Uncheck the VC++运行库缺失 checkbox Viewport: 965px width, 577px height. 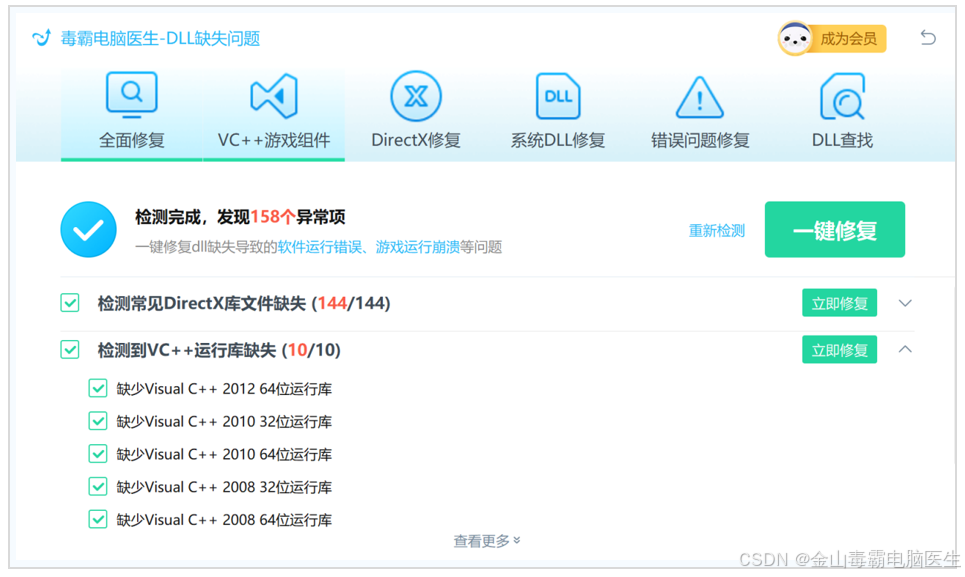[70, 349]
